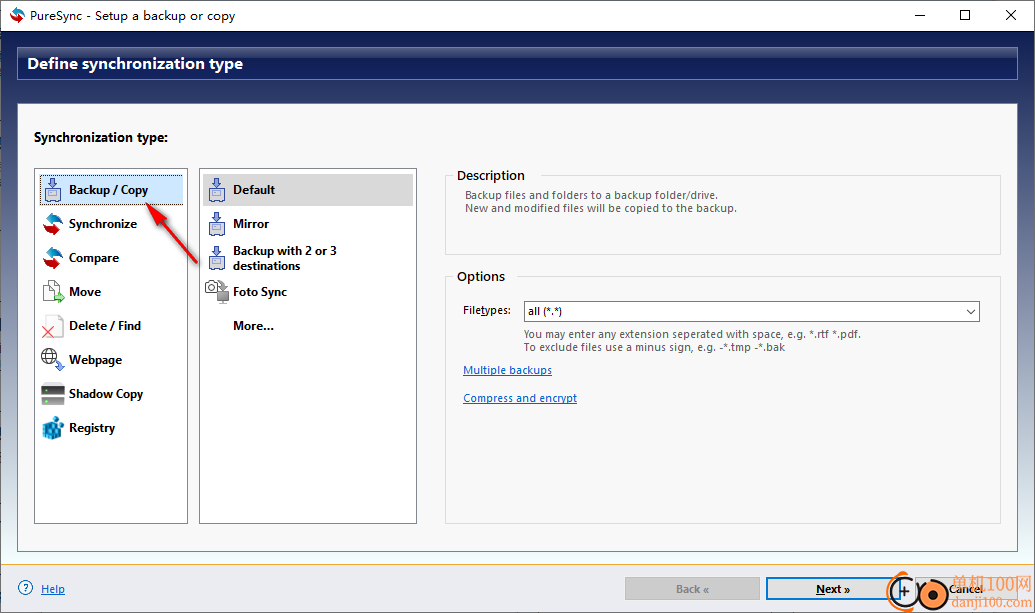Click the disabled Back « button
The height and width of the screenshot is (613, 1035).
(692, 589)
